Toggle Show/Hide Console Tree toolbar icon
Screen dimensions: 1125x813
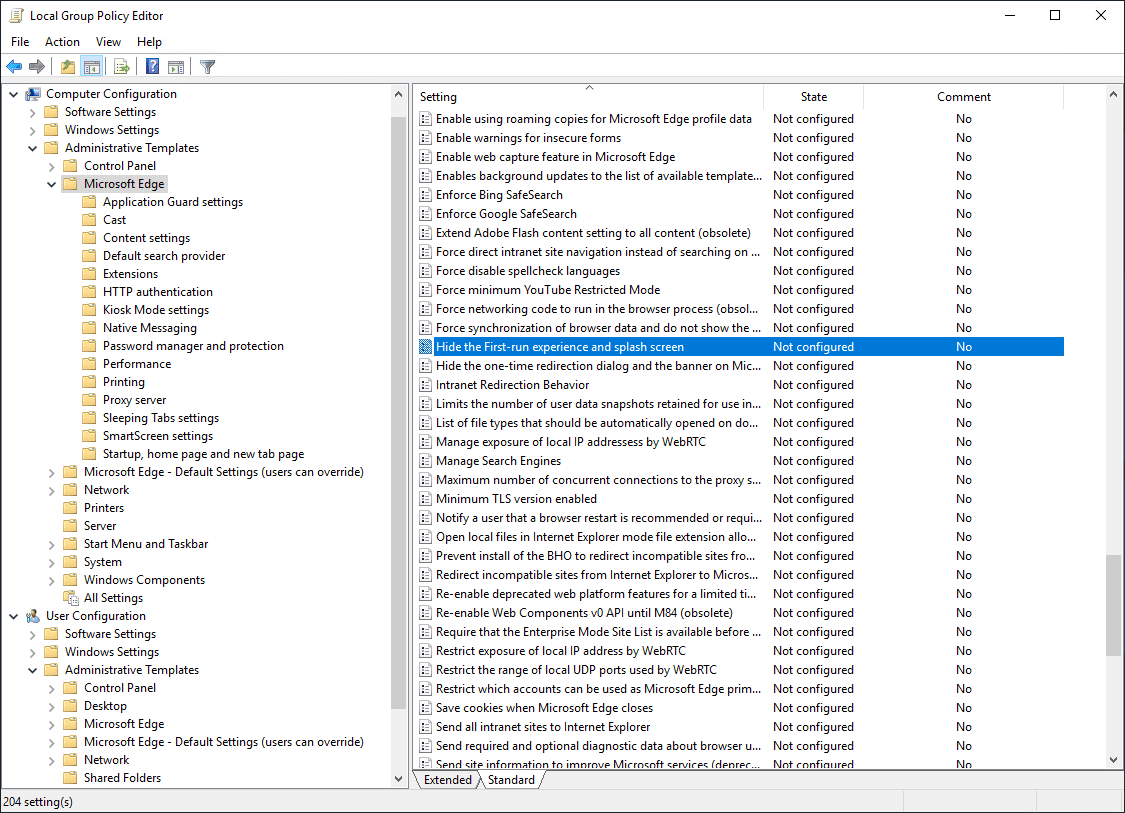tap(91, 67)
